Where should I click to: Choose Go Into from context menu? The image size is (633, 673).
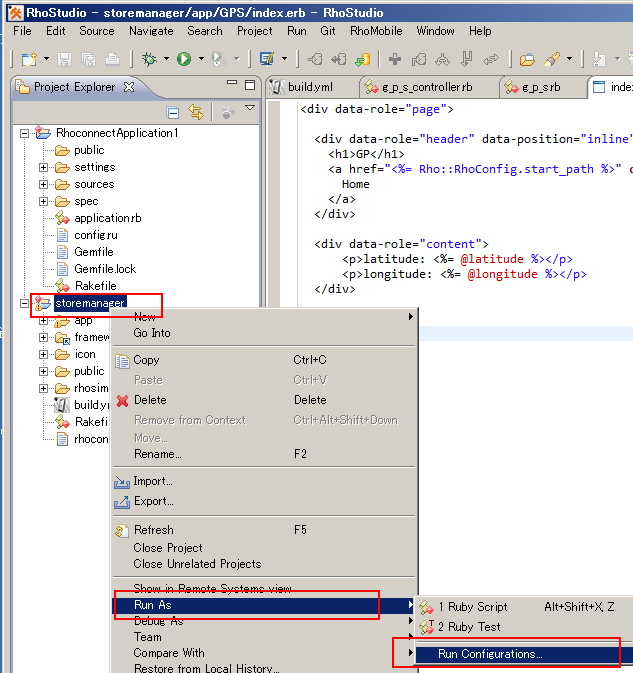[x=264, y=333]
